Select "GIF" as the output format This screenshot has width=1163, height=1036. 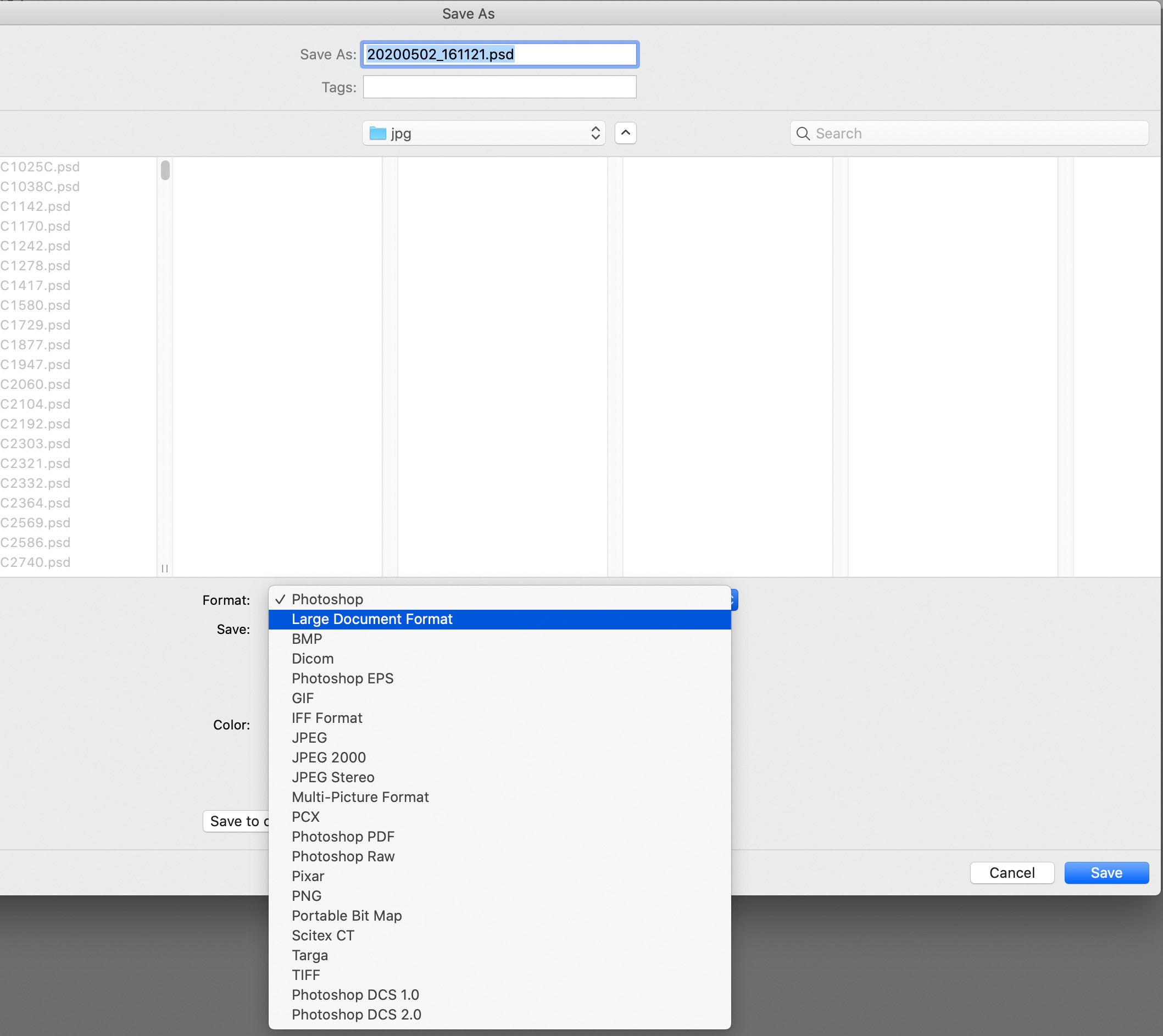[303, 698]
